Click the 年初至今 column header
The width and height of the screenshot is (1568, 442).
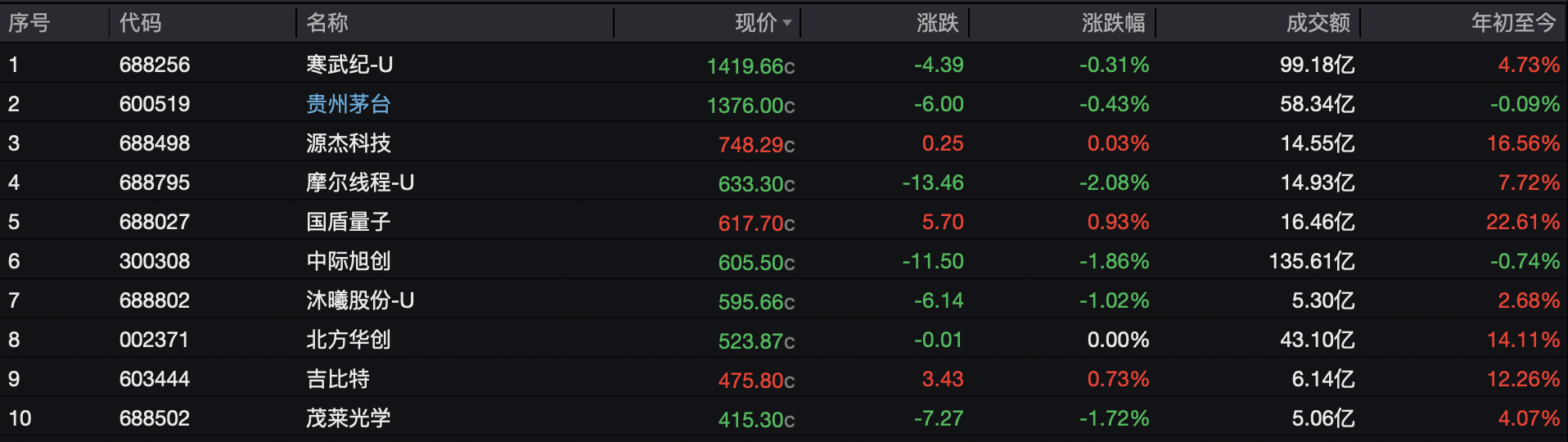1513,23
